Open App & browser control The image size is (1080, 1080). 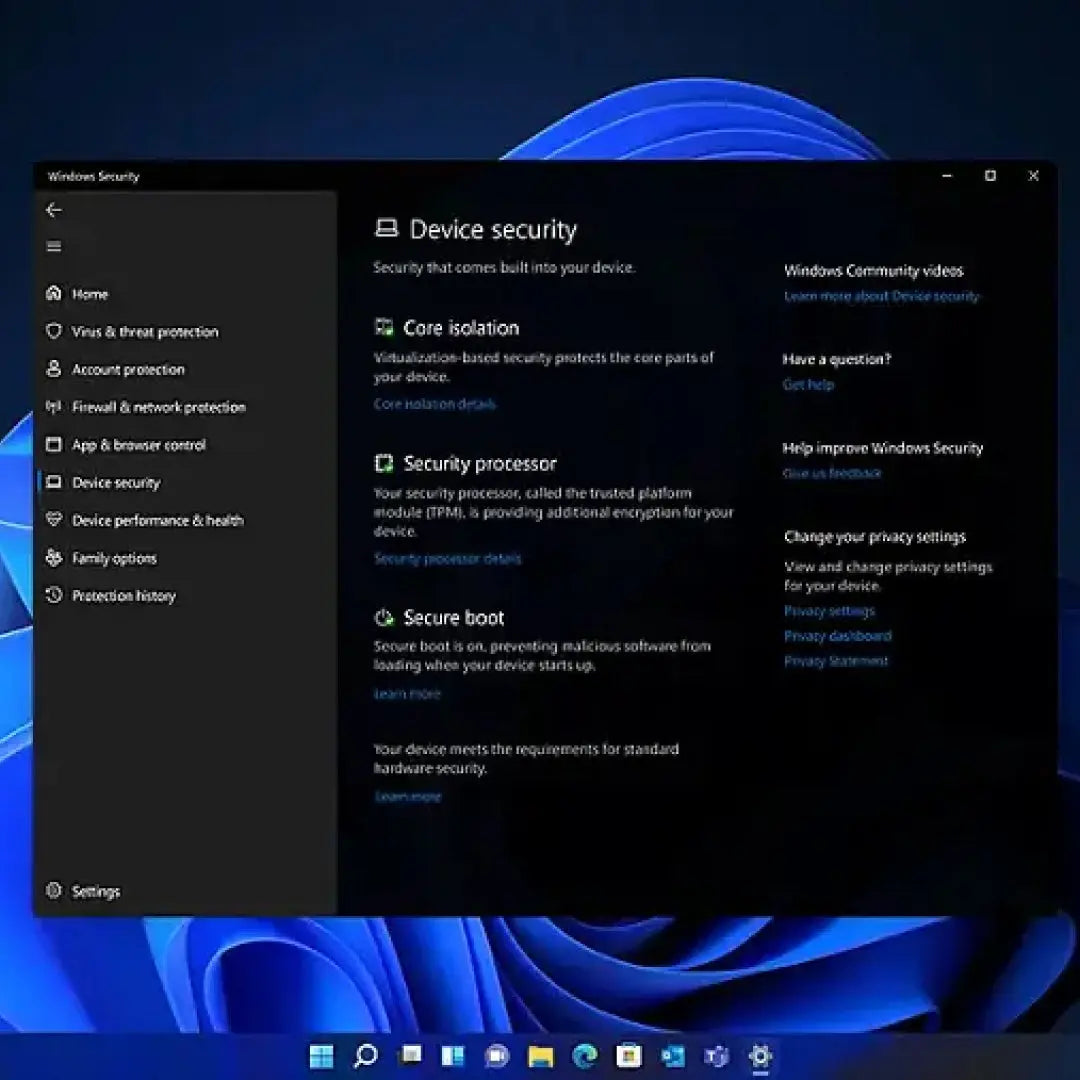pyautogui.click(x=139, y=445)
